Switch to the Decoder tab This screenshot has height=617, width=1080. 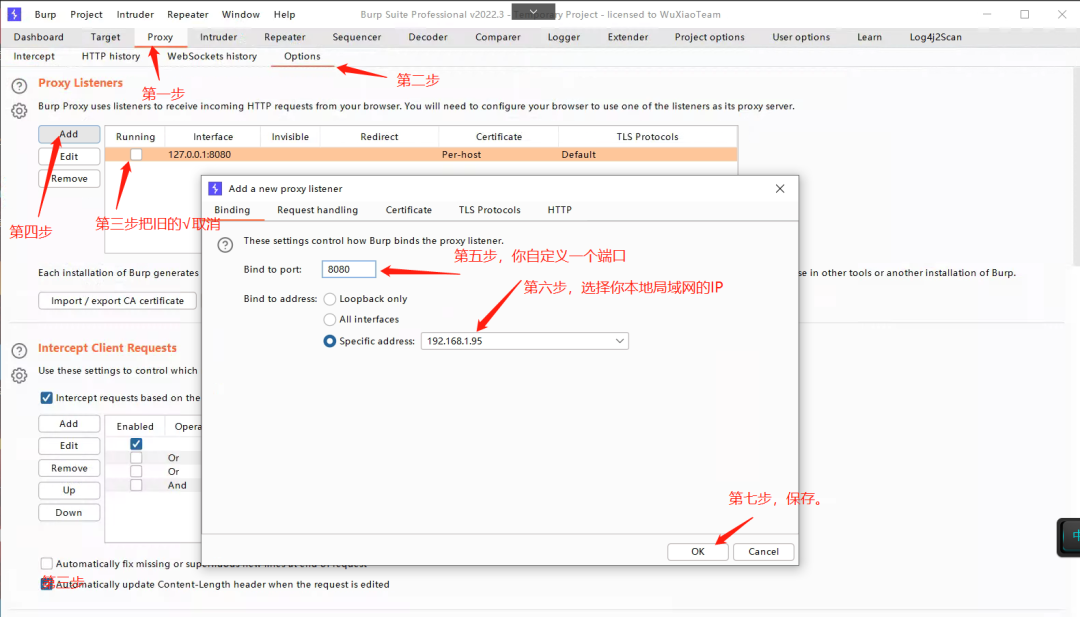tap(428, 37)
